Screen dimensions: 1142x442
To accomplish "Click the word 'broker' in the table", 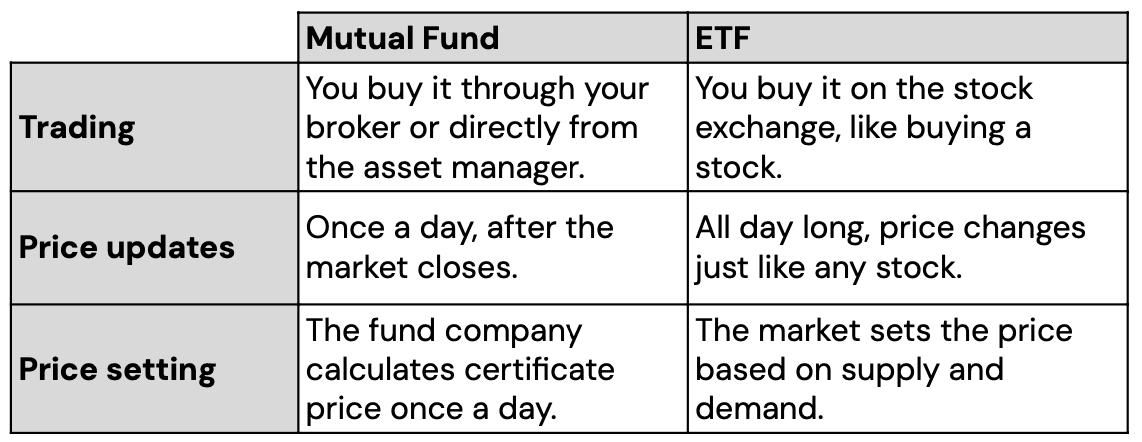I will pyautogui.click(x=354, y=128).
